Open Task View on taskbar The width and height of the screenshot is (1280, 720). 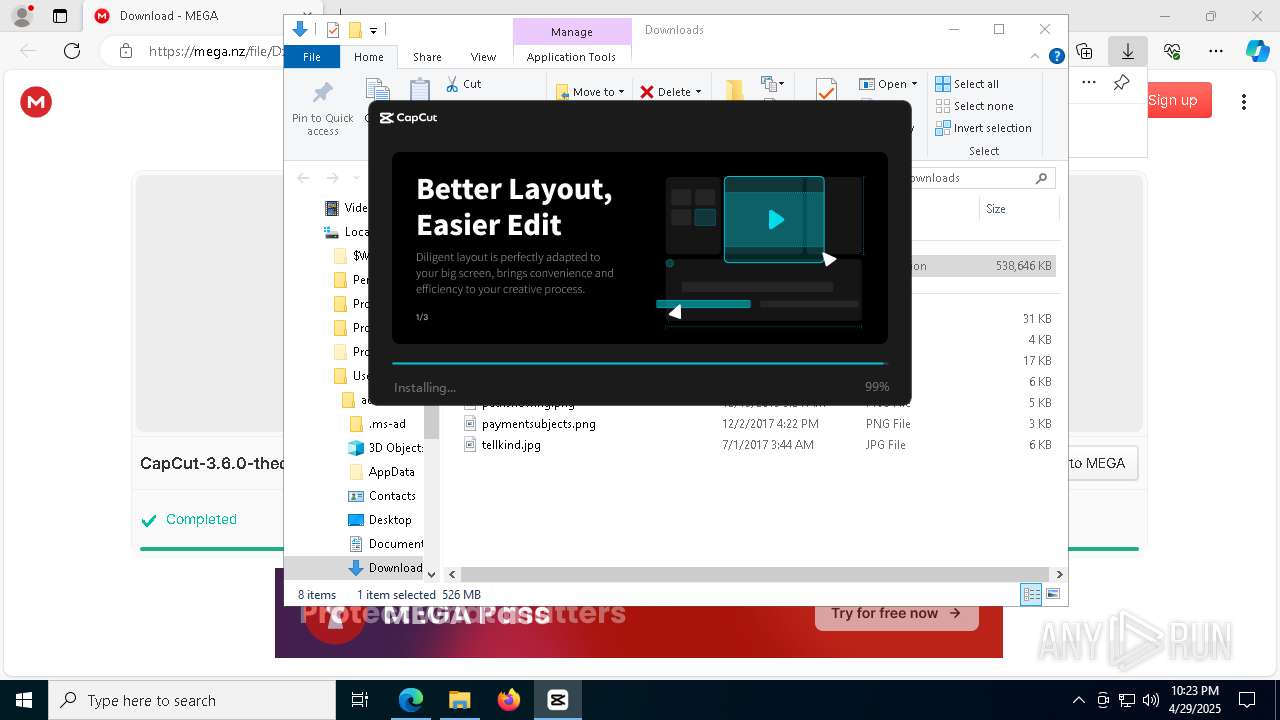360,700
